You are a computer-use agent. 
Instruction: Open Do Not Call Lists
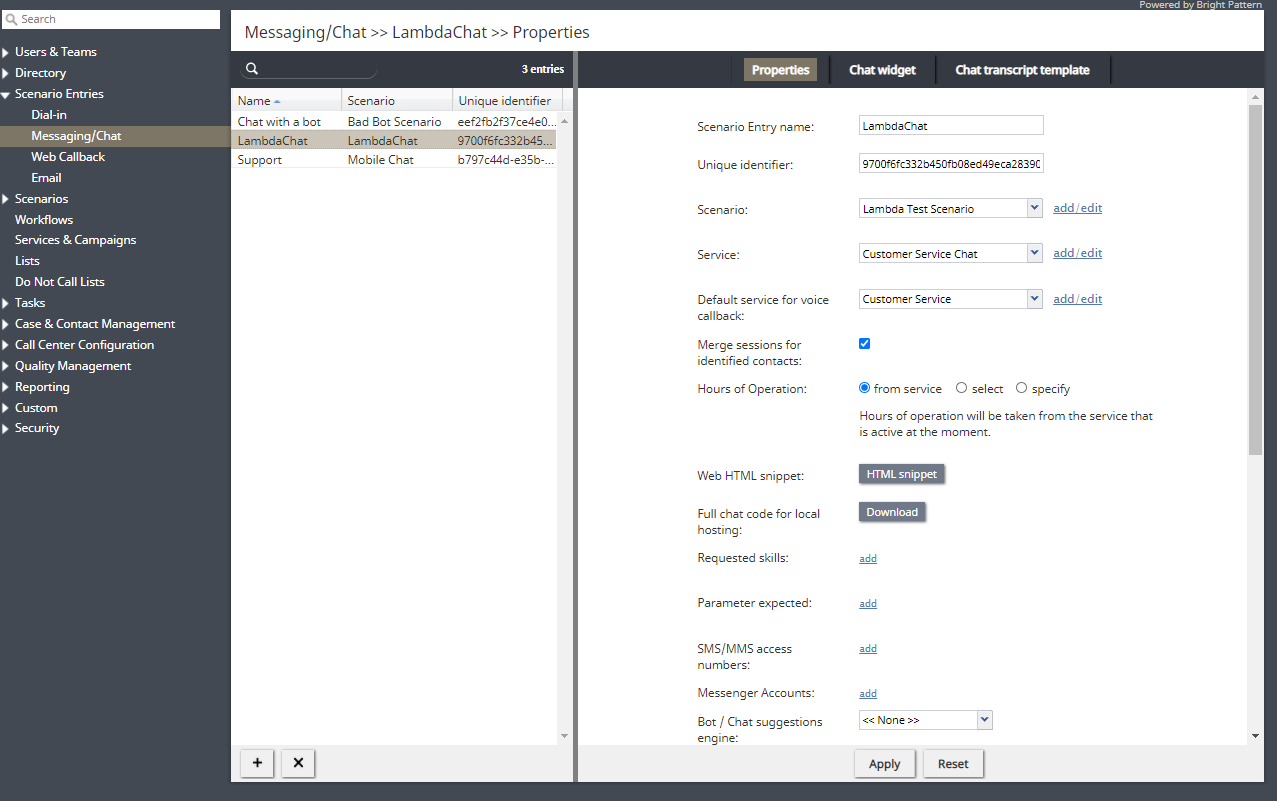tap(59, 282)
